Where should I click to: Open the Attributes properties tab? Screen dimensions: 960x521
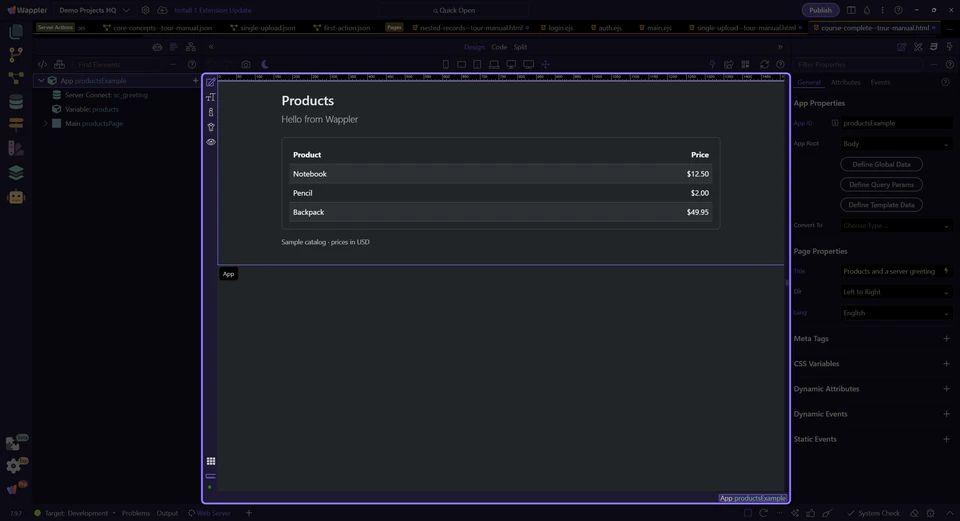(x=846, y=83)
